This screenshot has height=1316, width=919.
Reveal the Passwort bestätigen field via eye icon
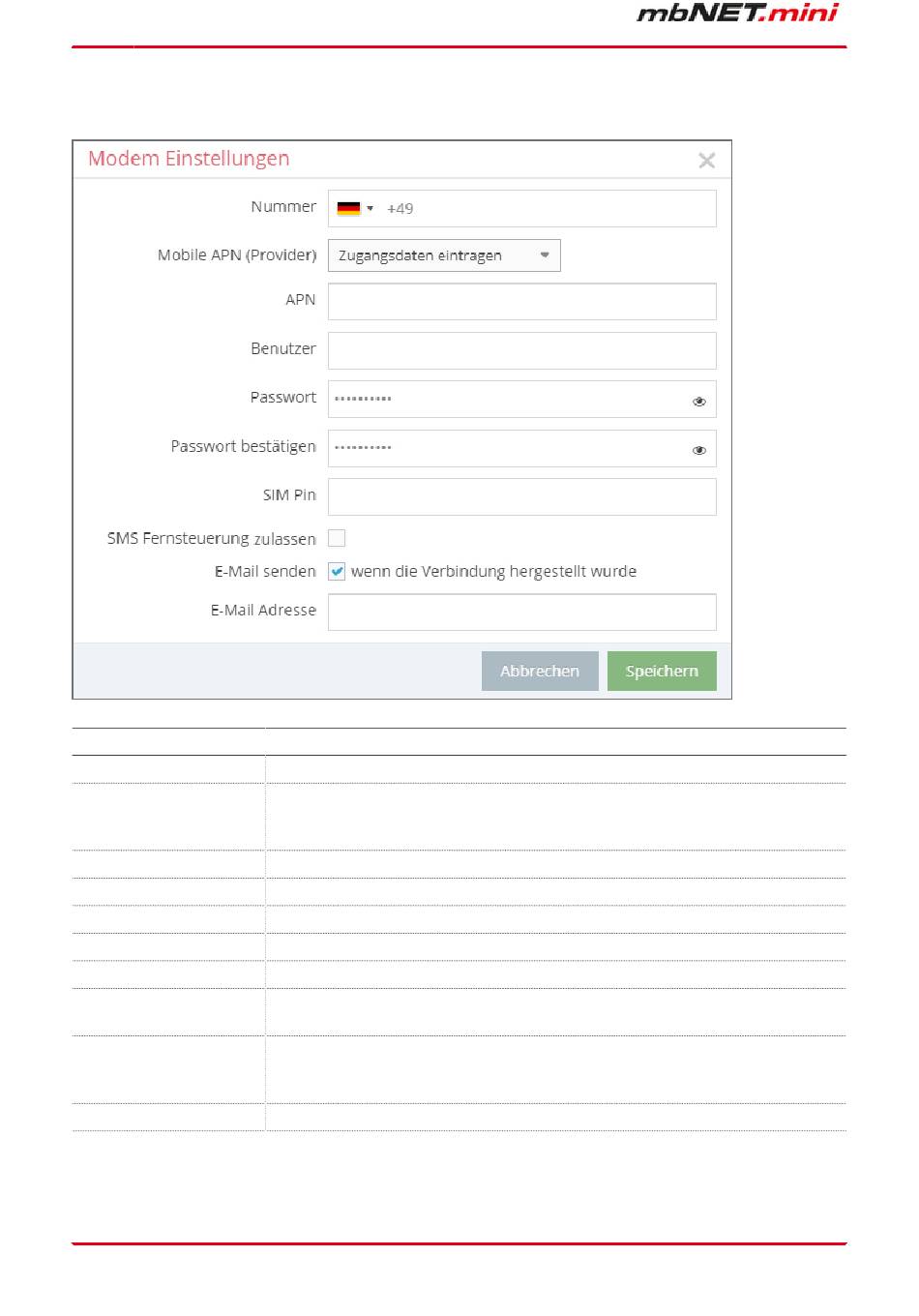pyautogui.click(x=699, y=450)
